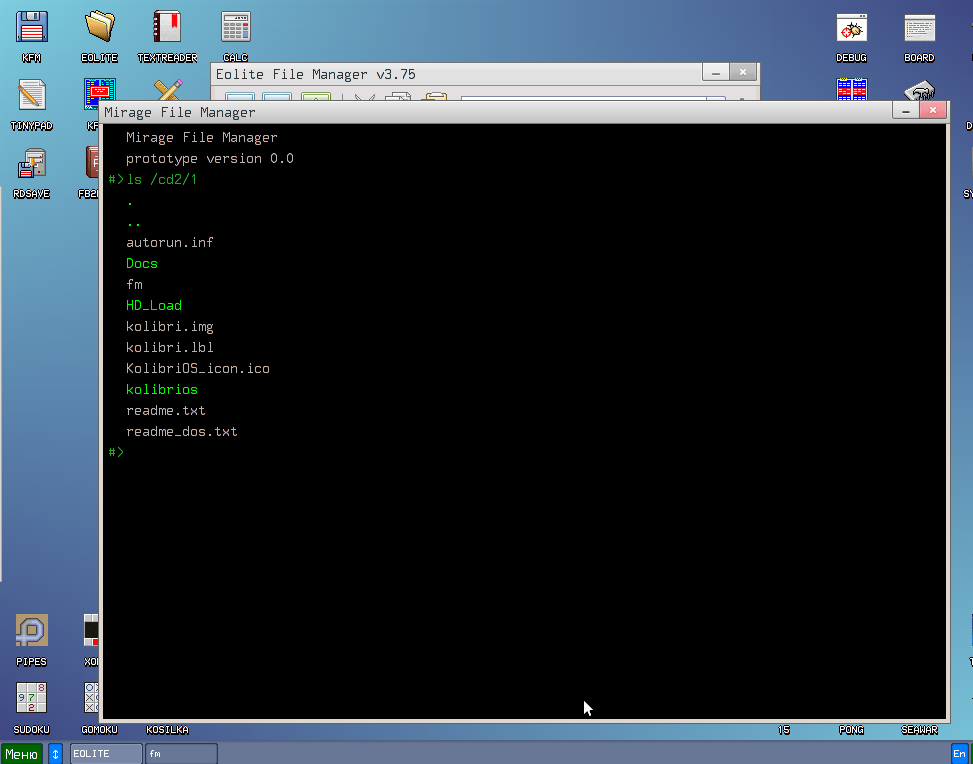Launch the RDSAVE desktop icon
This screenshot has width=973, height=764.
(31, 164)
